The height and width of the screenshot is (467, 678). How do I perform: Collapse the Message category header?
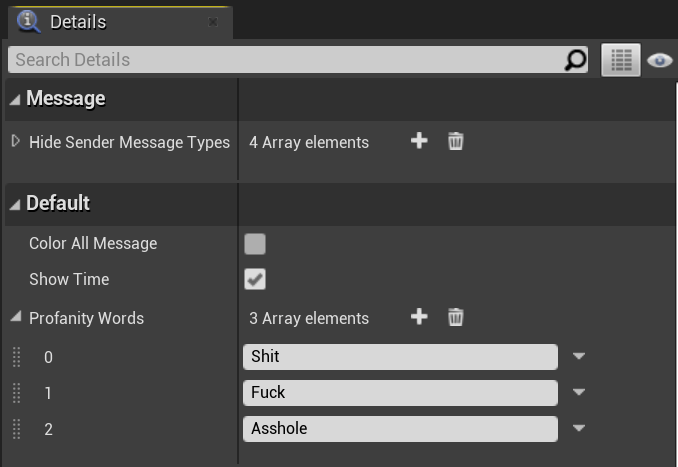tap(15, 99)
